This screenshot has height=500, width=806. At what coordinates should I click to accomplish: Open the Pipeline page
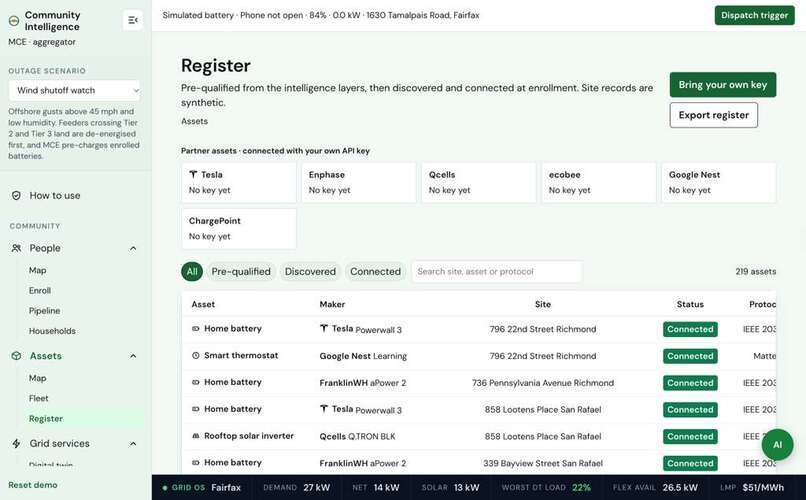point(44,311)
